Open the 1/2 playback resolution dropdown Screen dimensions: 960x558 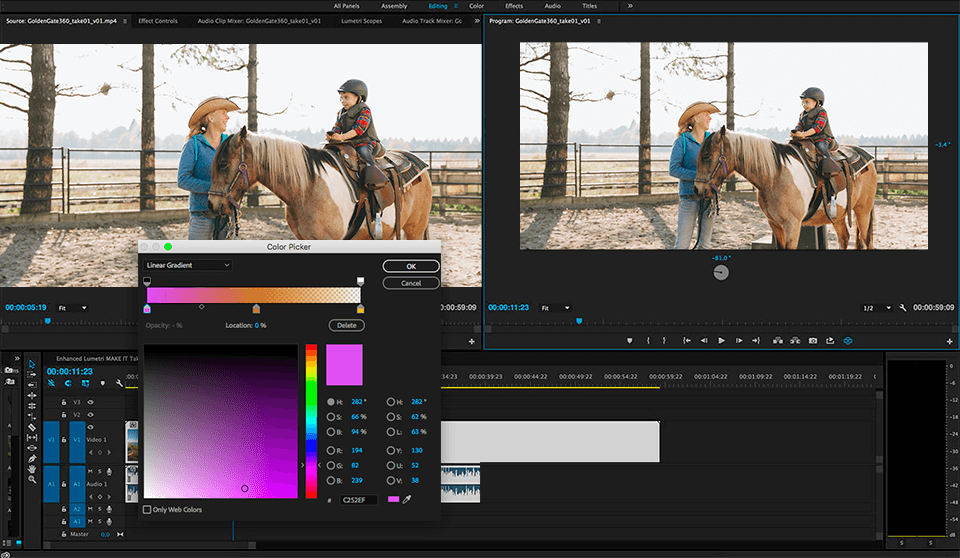point(876,307)
